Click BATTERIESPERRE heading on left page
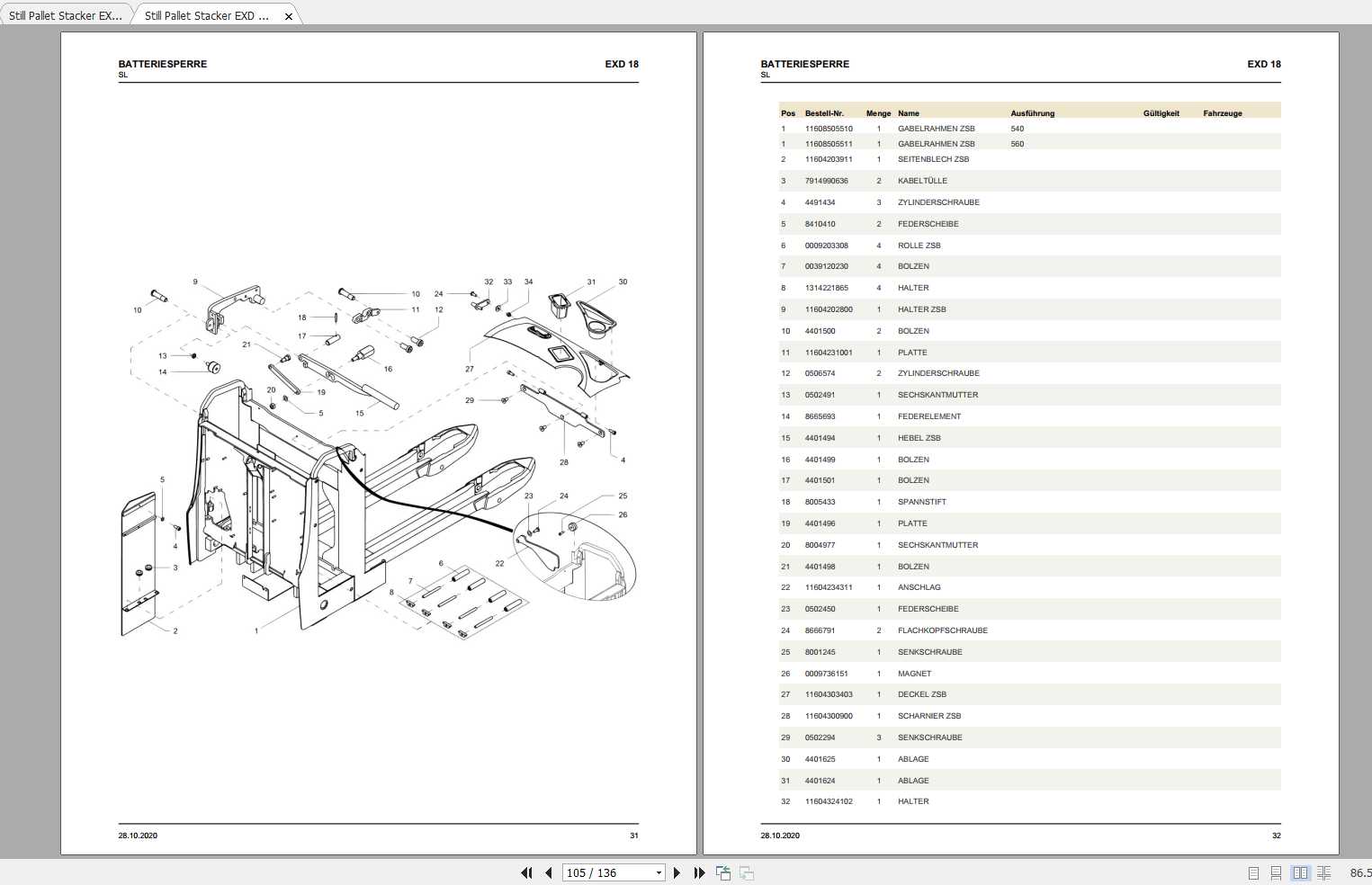This screenshot has height=885, width=1372. pos(162,64)
